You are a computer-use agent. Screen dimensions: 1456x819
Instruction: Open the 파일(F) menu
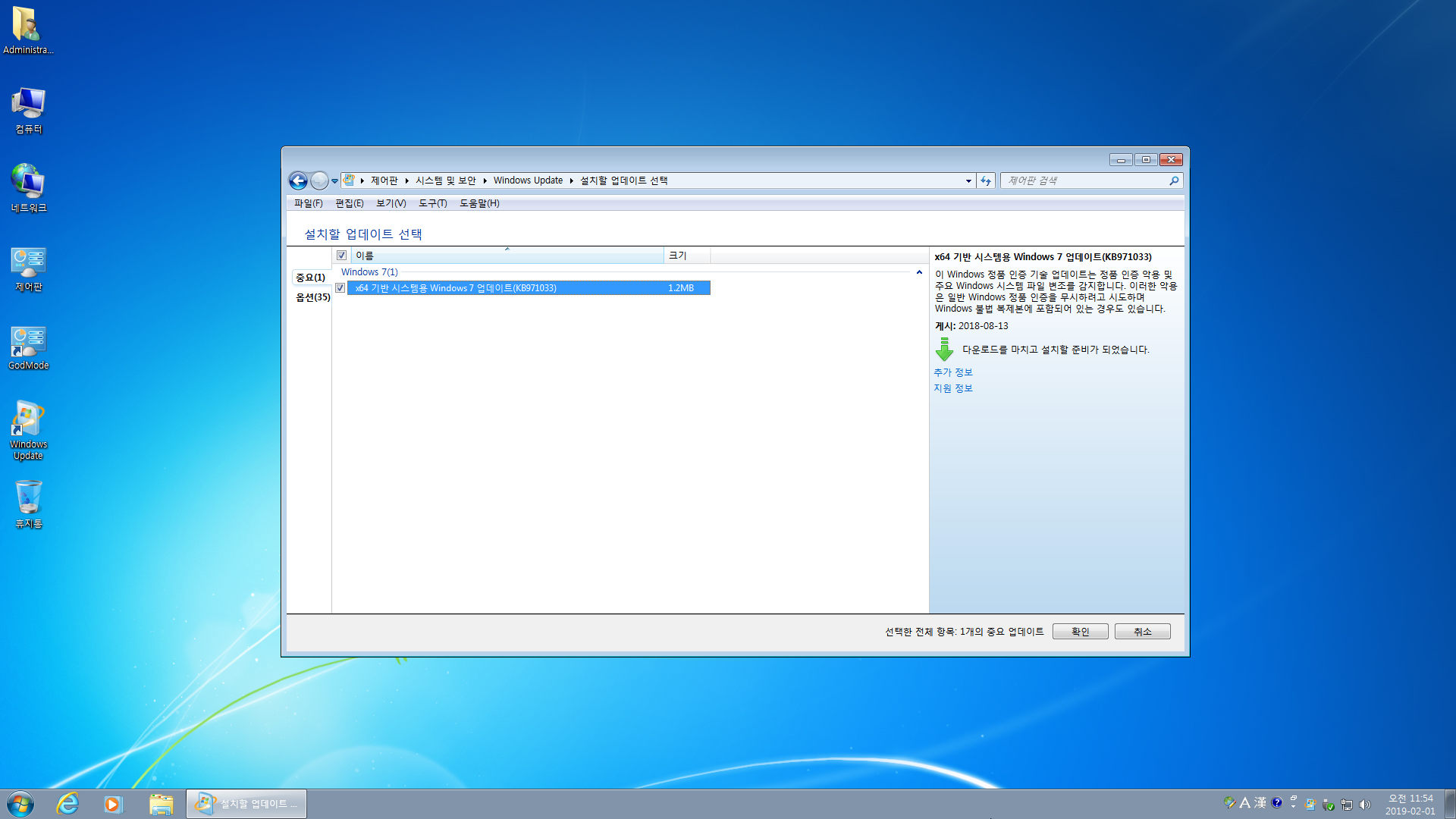[x=309, y=203]
